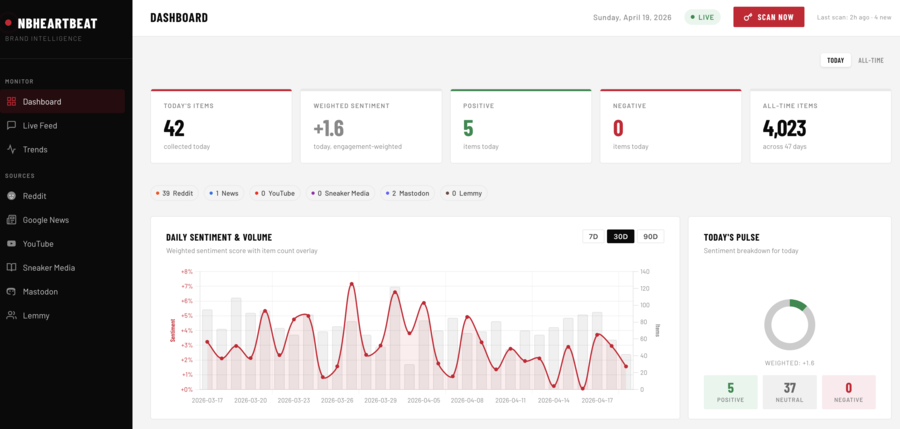Switch stats view to All-Time

coord(871,60)
